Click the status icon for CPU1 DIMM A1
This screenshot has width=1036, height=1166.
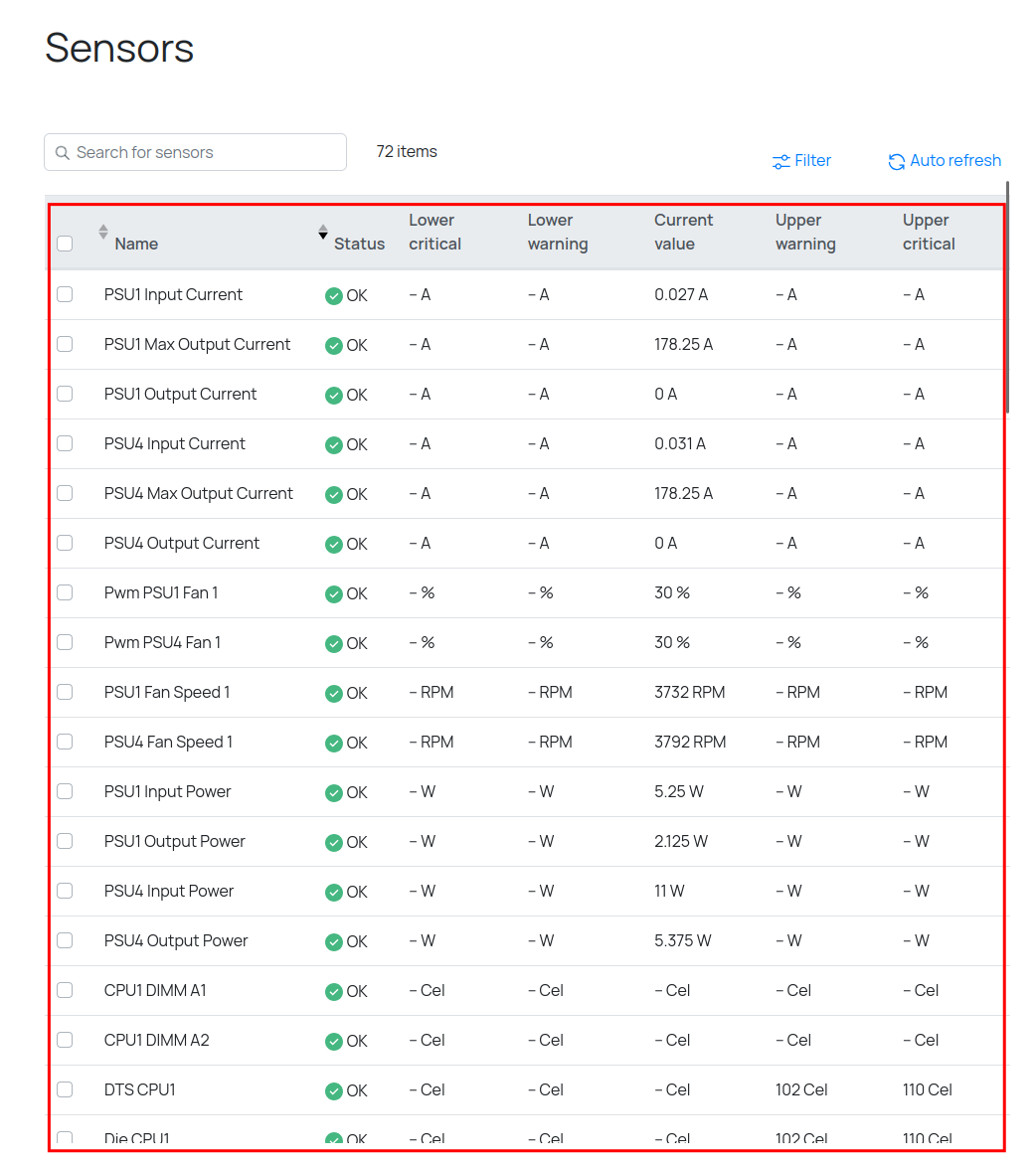click(334, 991)
